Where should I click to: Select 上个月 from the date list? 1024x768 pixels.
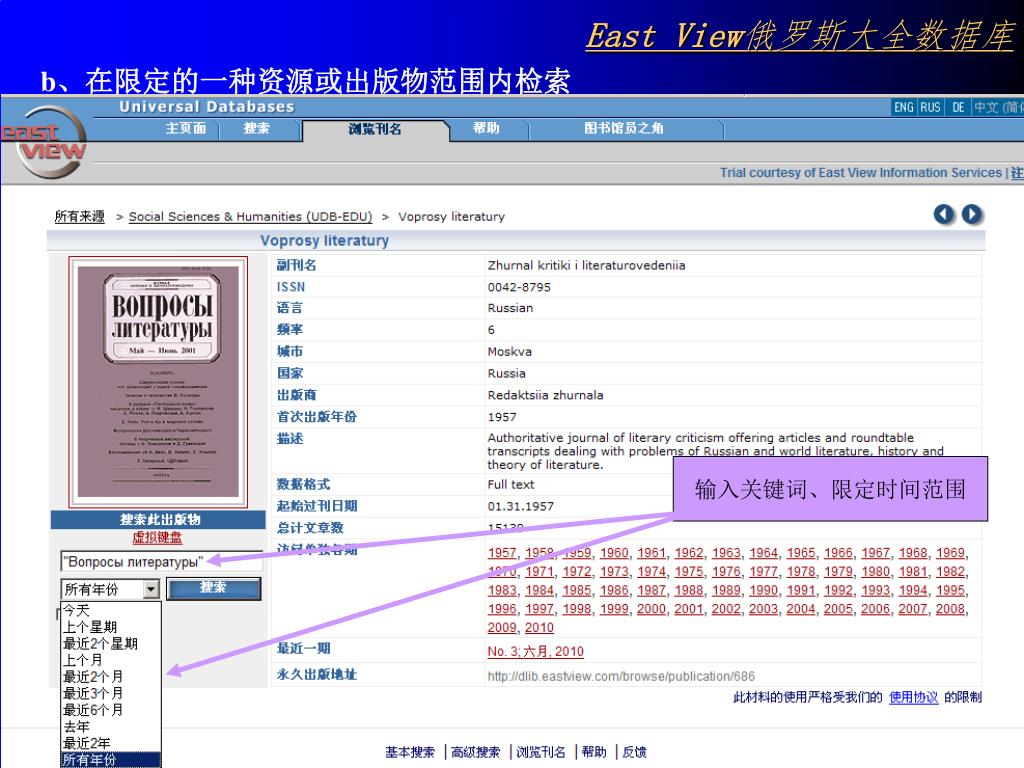click(83, 660)
